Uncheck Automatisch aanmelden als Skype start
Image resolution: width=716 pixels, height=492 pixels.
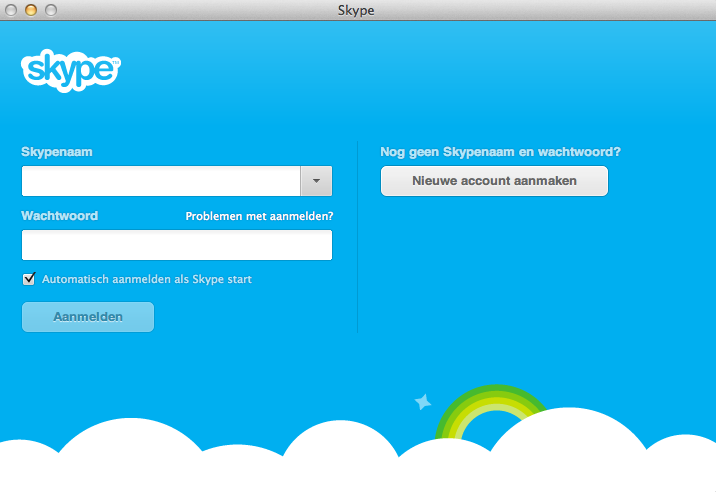[28, 279]
